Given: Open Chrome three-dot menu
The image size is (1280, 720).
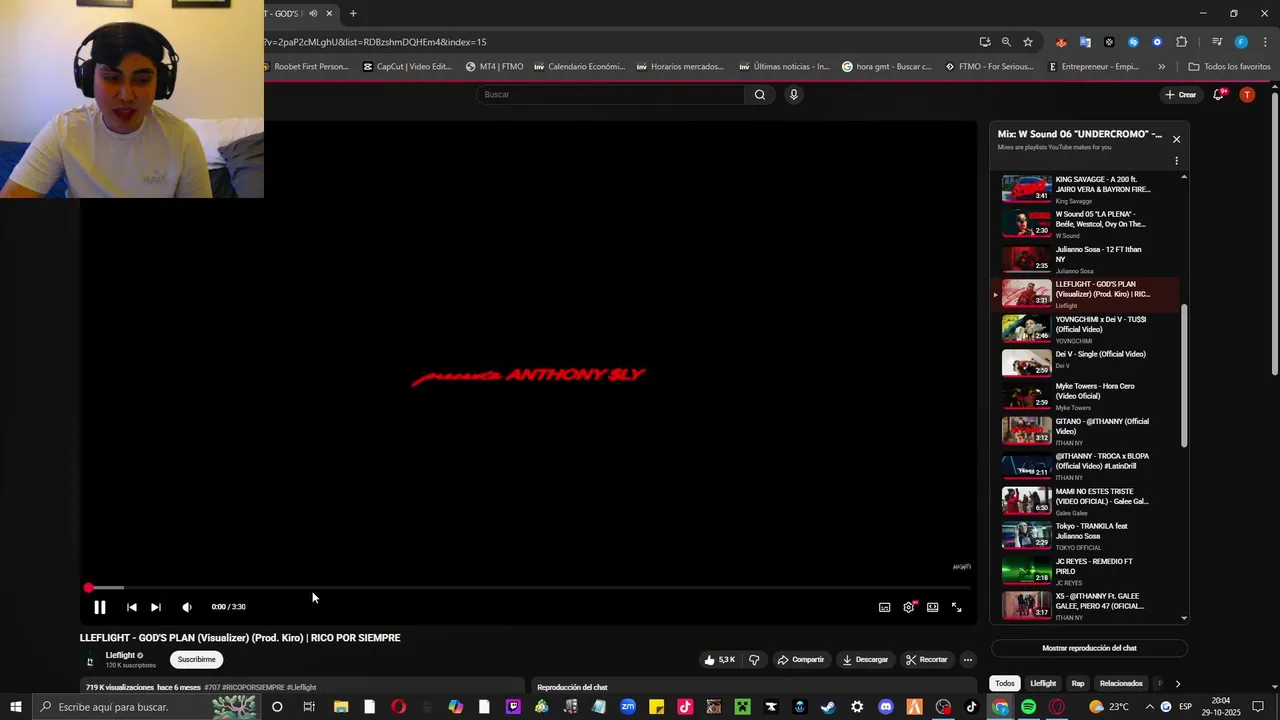Looking at the screenshot, I should coord(1265,42).
